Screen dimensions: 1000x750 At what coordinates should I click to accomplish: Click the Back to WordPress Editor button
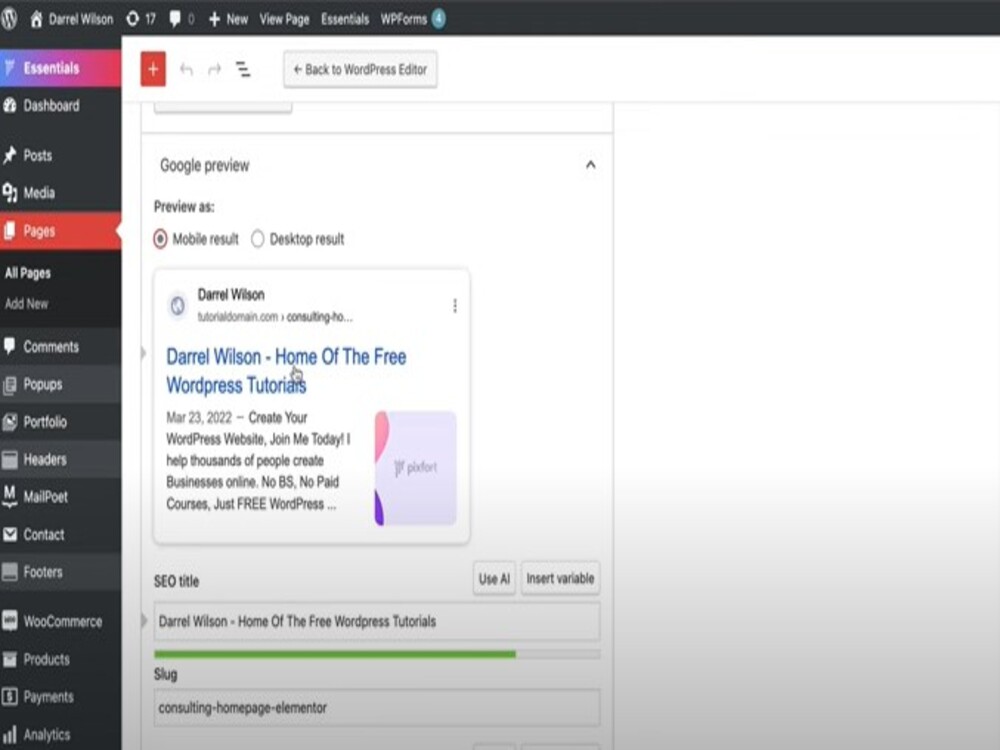(x=360, y=70)
